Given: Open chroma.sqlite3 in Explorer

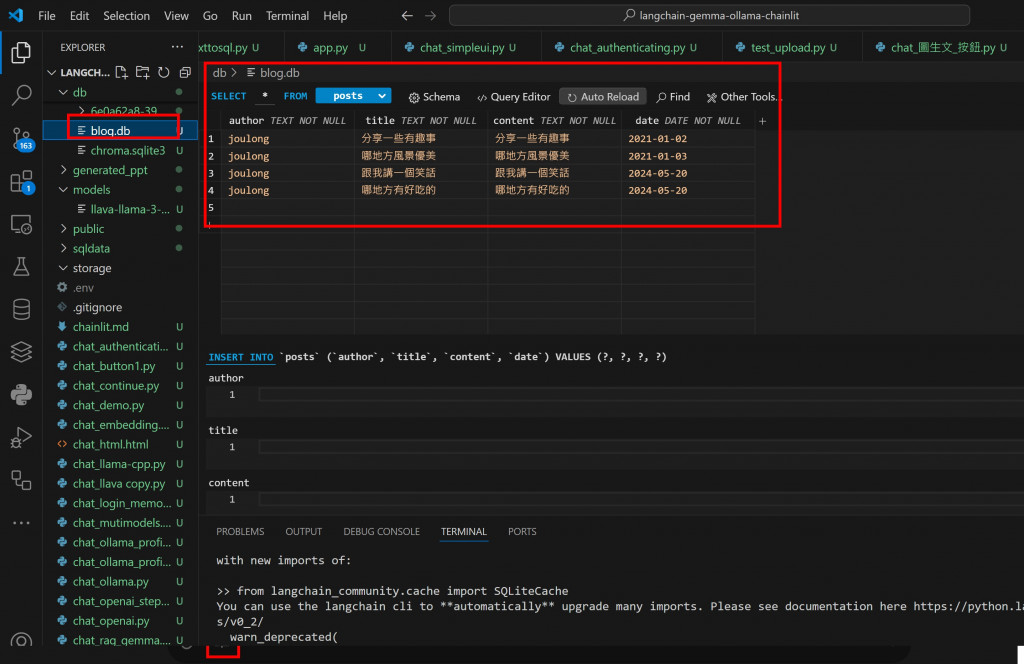Looking at the screenshot, I should tap(120, 150).
